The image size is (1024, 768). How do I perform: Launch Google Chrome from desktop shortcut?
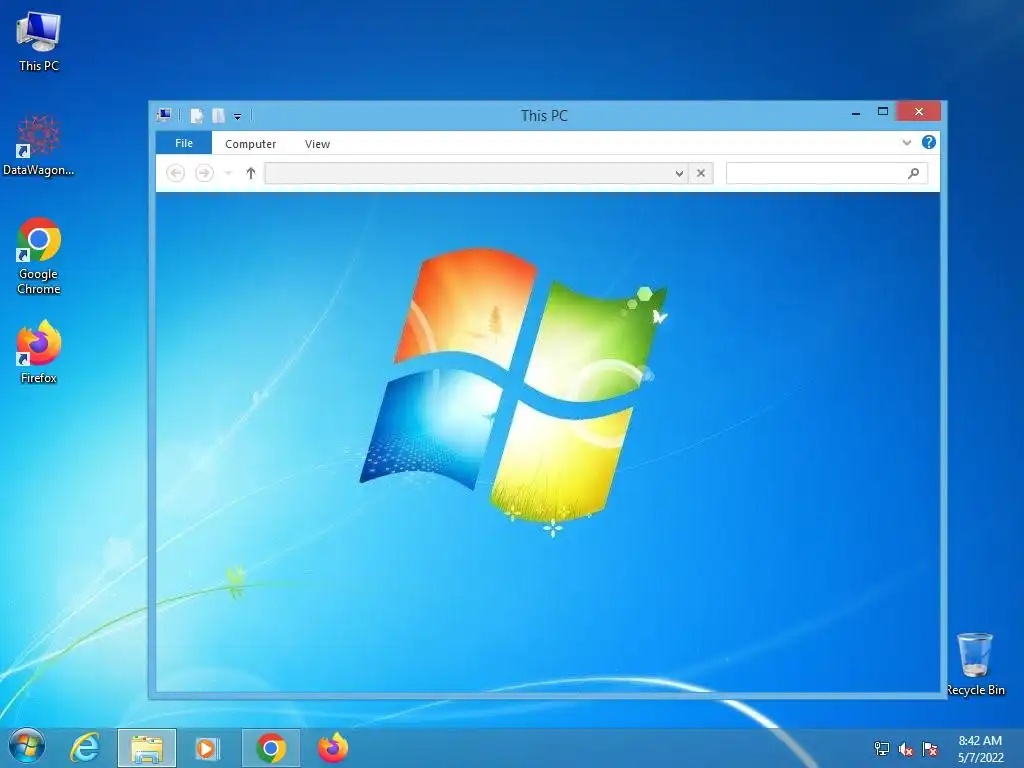coord(39,256)
